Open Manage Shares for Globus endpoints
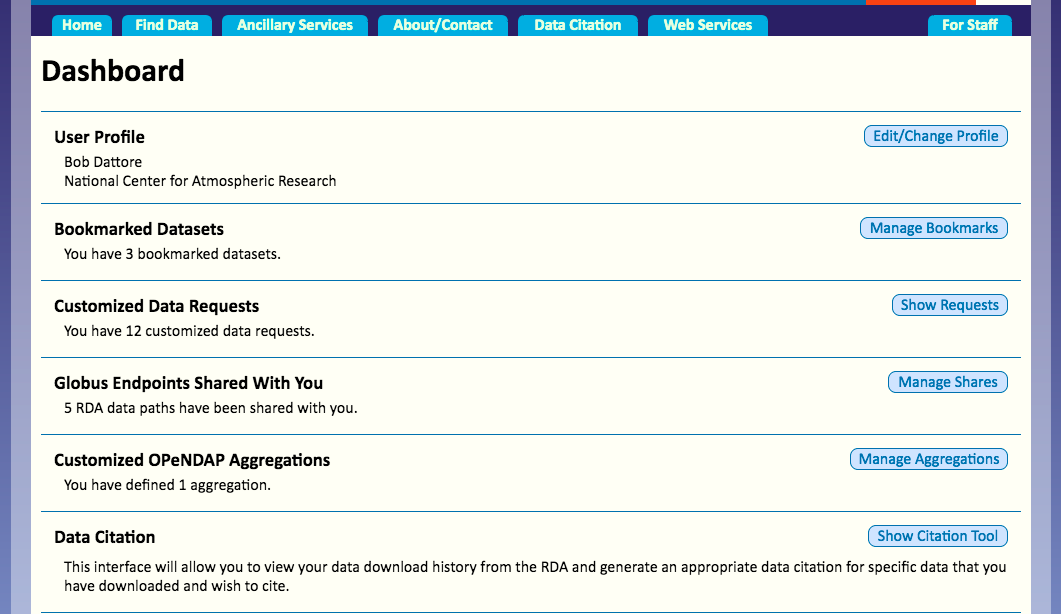Screen dimensions: 1061x614 [947, 382]
